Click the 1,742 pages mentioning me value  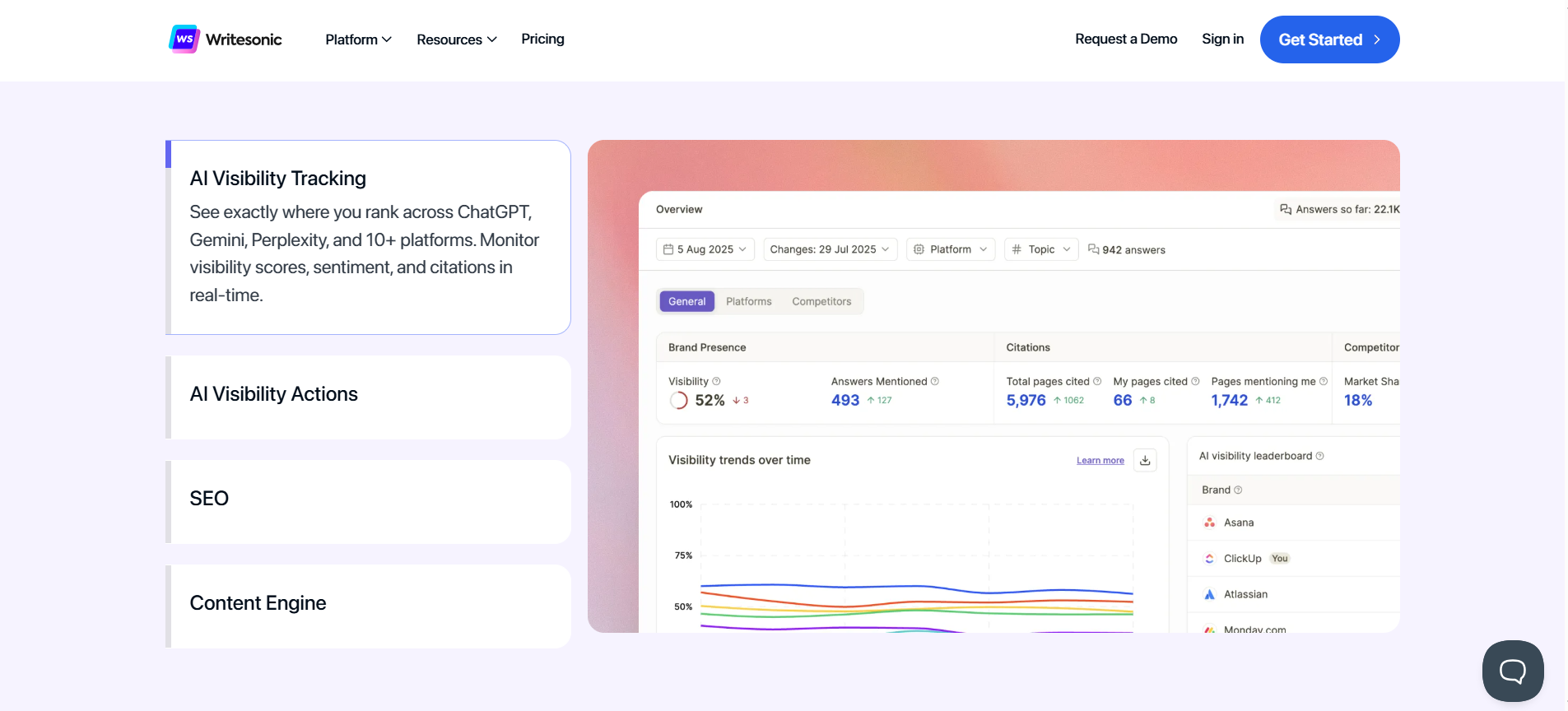1230,401
